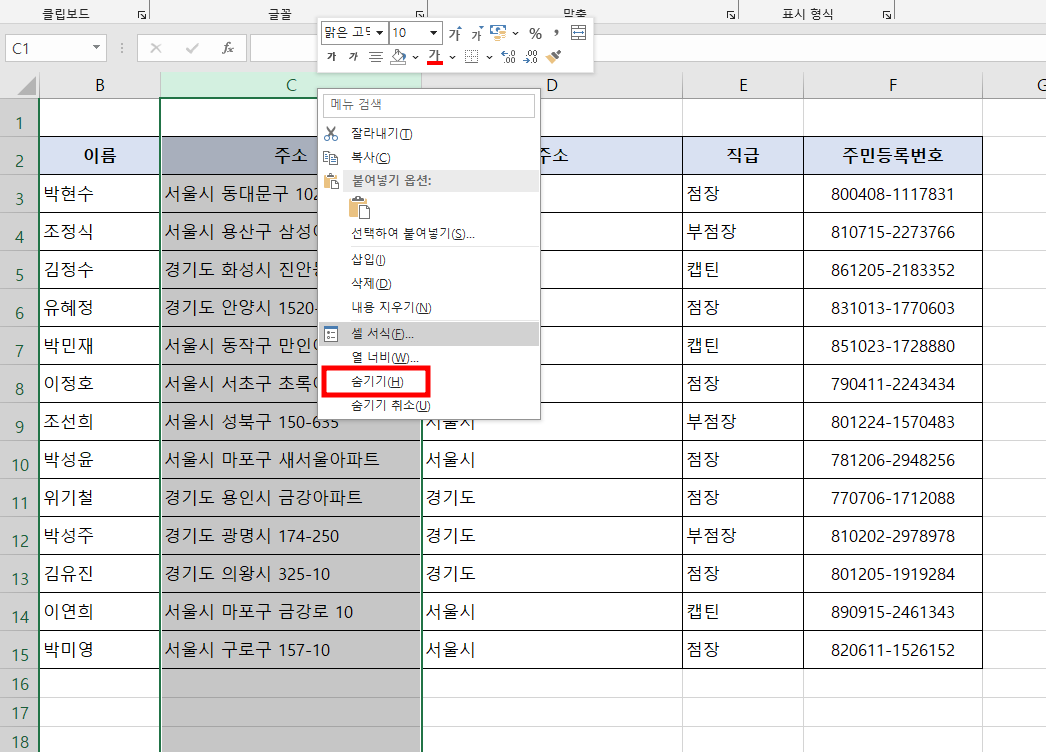Click the merge and center icon
The image size is (1046, 752).
coord(578,33)
